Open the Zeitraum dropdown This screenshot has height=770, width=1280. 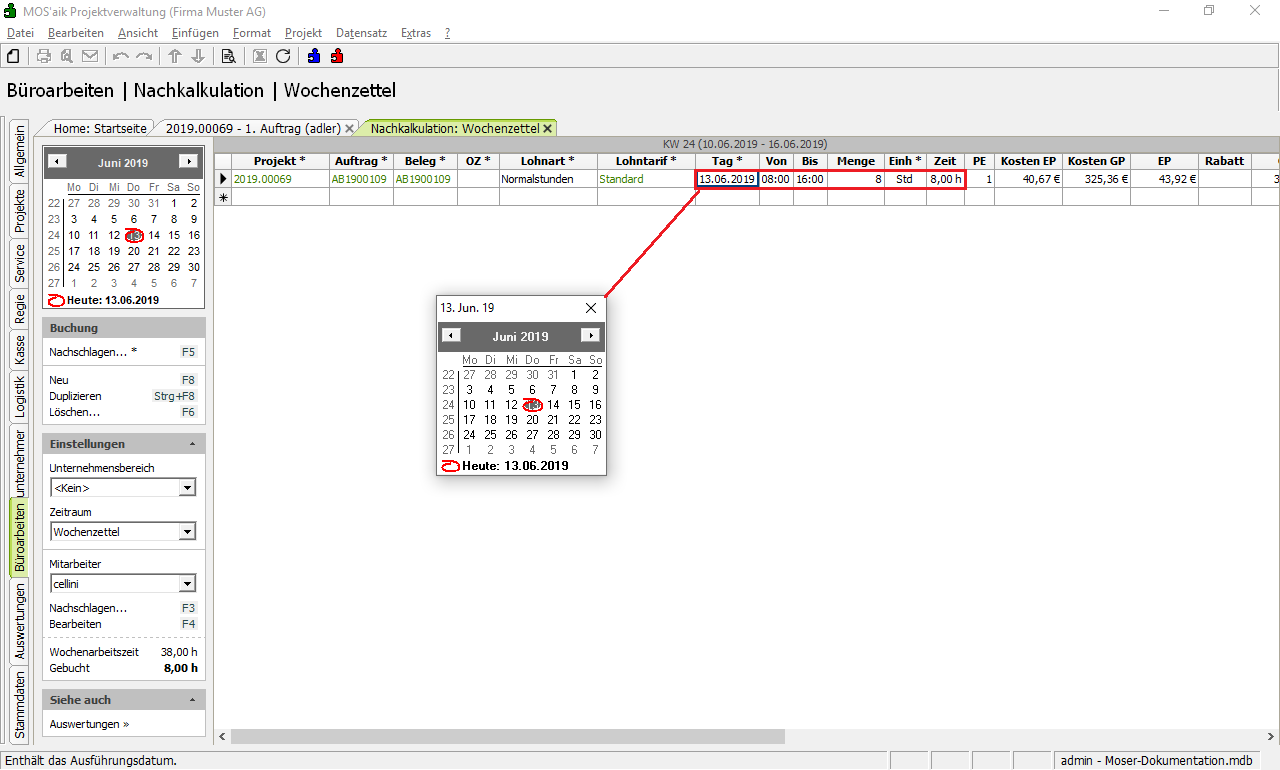pos(187,532)
